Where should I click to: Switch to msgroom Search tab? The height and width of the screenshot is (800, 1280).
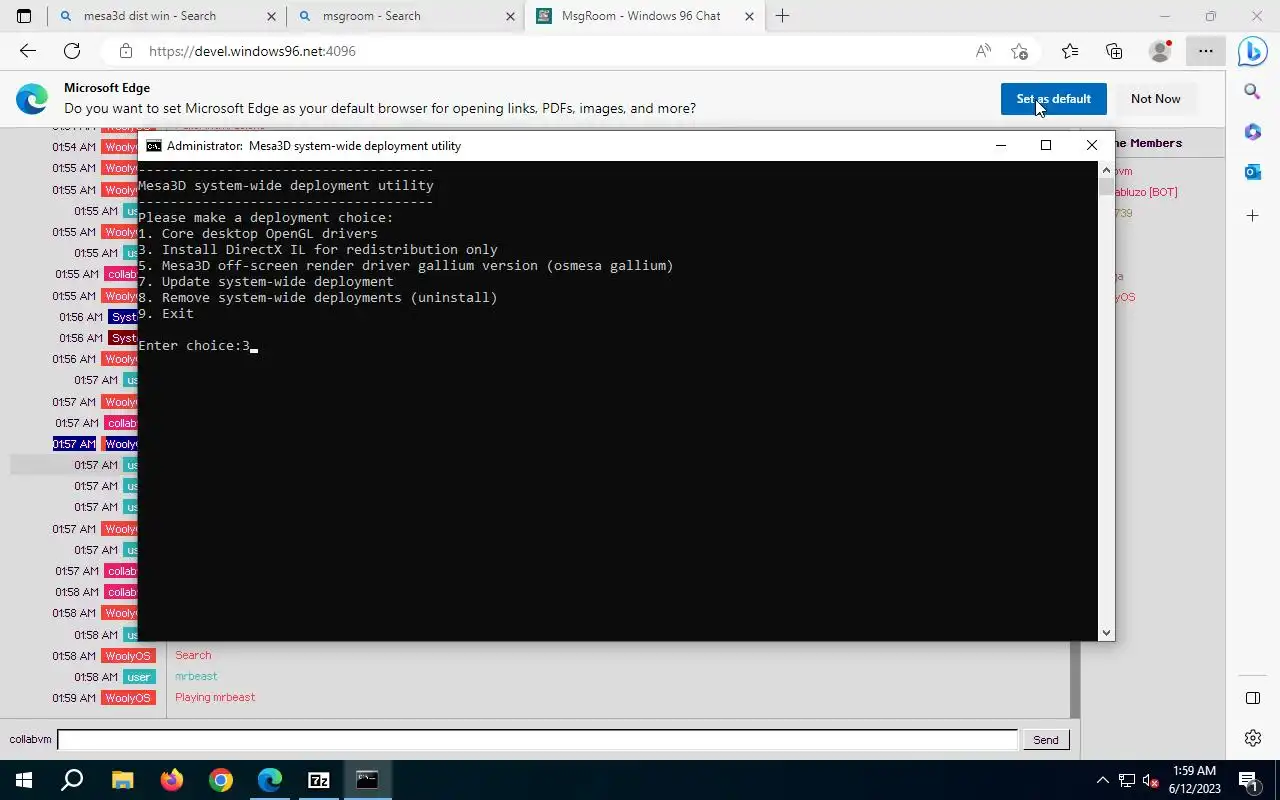click(405, 16)
